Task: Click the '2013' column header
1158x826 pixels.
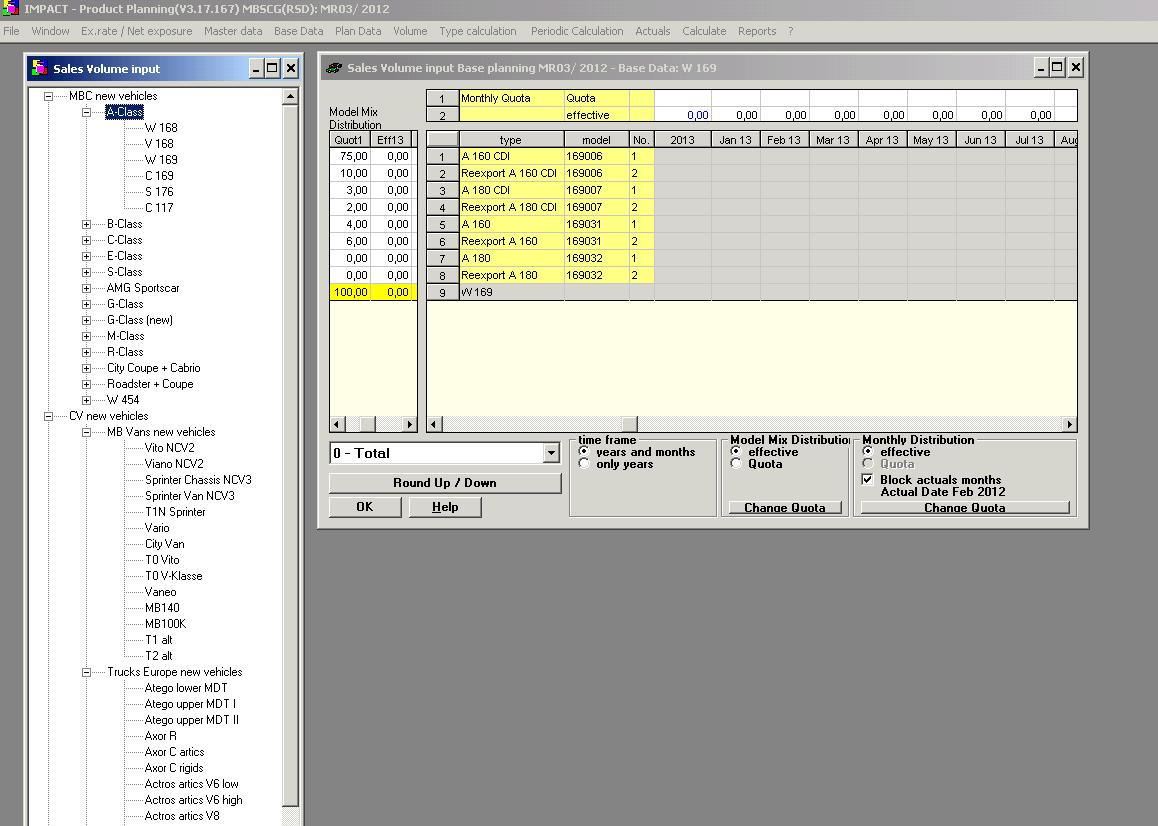Action: [x=682, y=140]
